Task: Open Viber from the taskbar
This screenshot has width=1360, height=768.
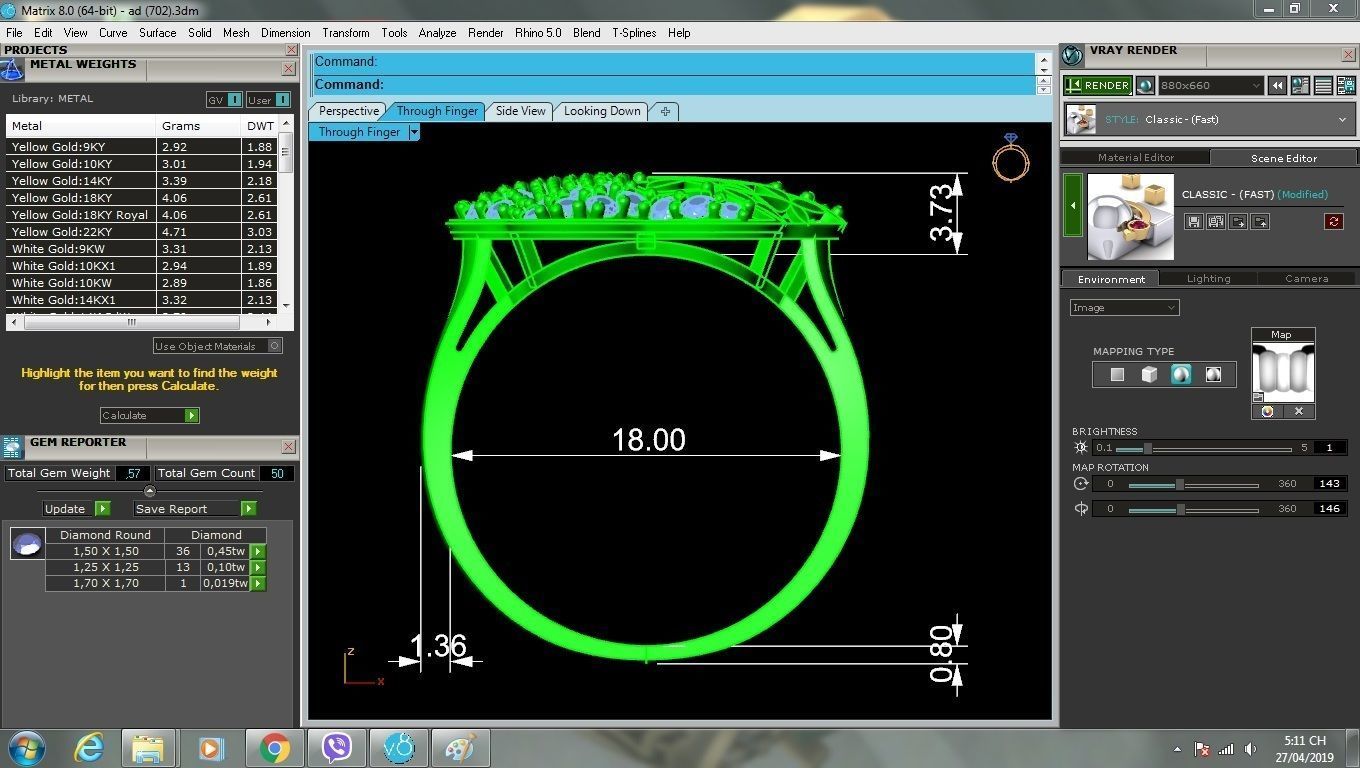Action: point(337,747)
